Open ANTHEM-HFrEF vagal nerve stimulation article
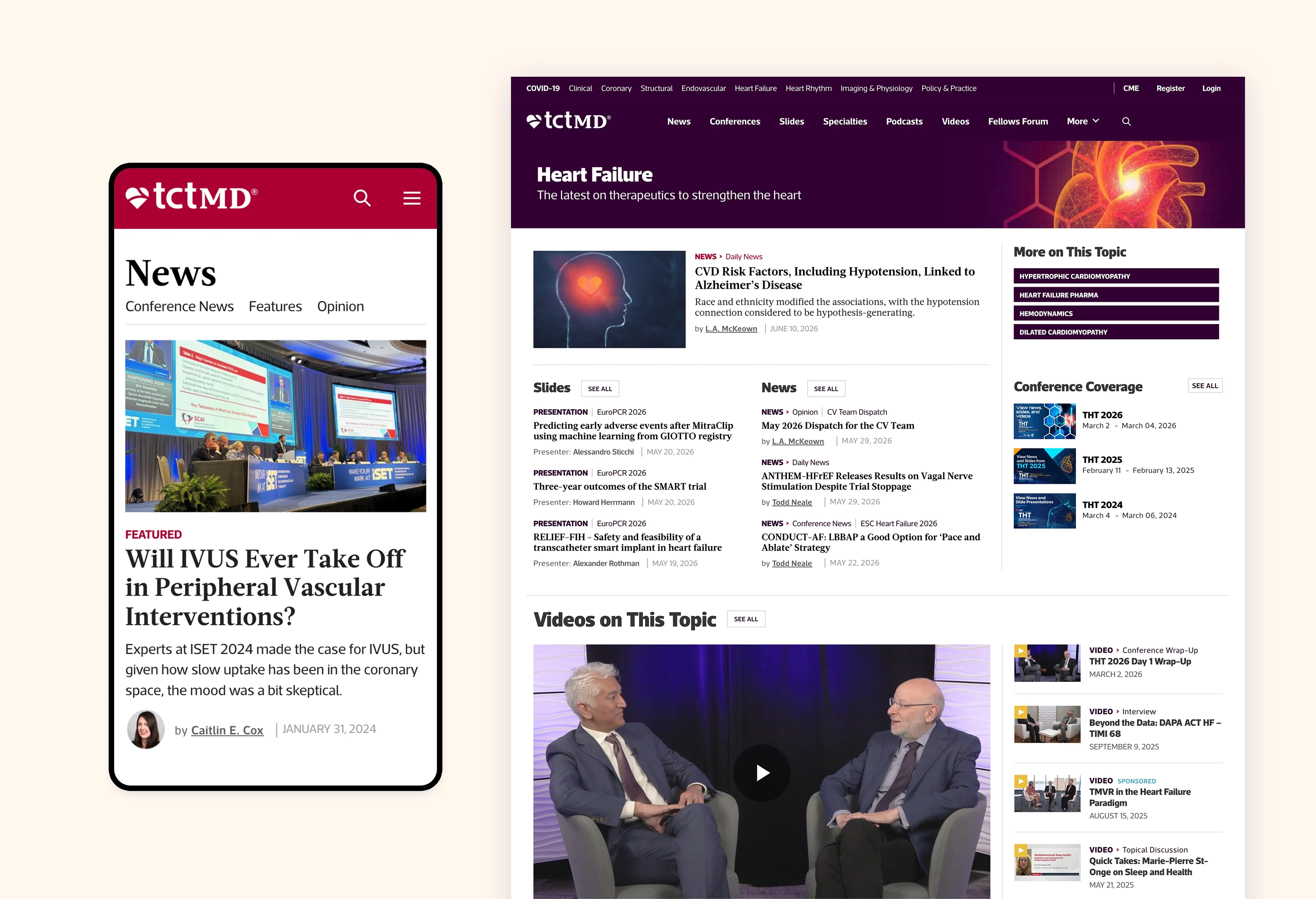 tap(867, 481)
